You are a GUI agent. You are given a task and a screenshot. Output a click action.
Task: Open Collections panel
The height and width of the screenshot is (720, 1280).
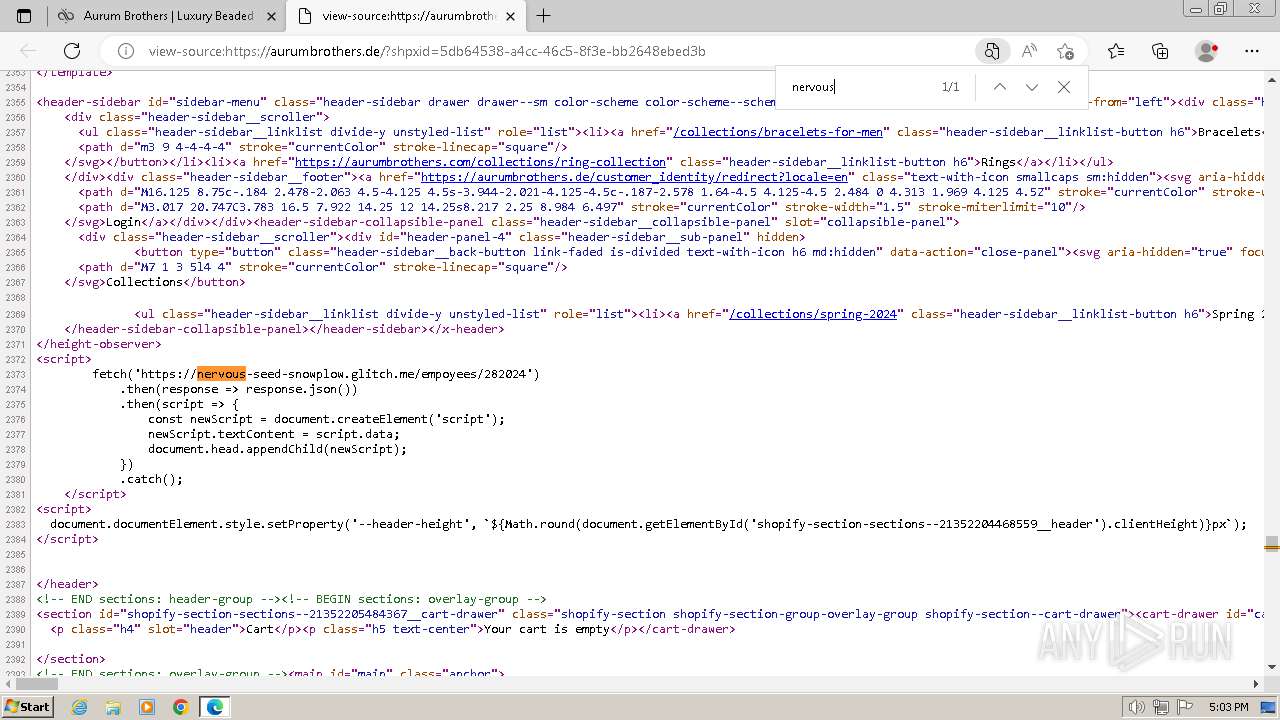[x=1160, y=51]
